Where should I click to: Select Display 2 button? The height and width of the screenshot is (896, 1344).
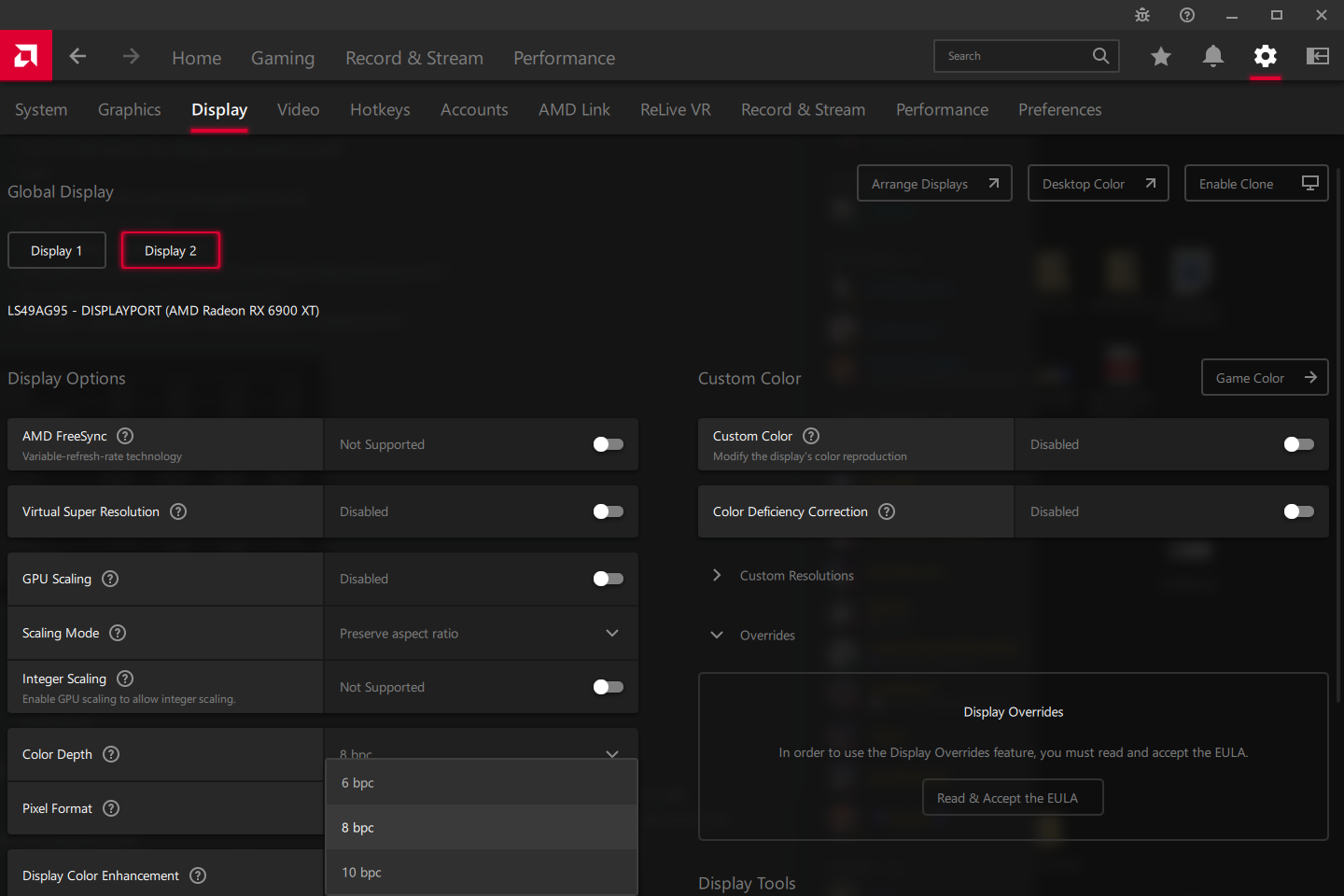tap(171, 250)
